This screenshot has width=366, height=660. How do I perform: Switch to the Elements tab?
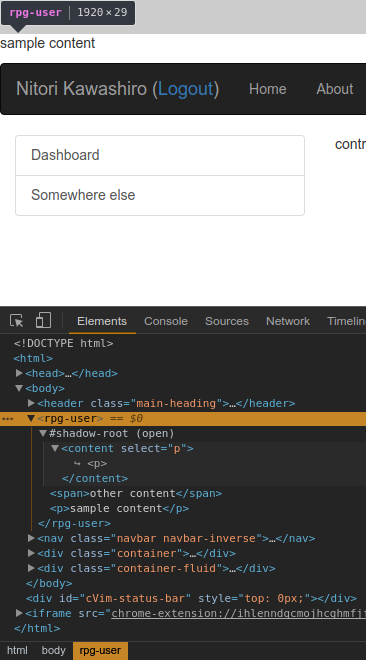click(x=102, y=321)
